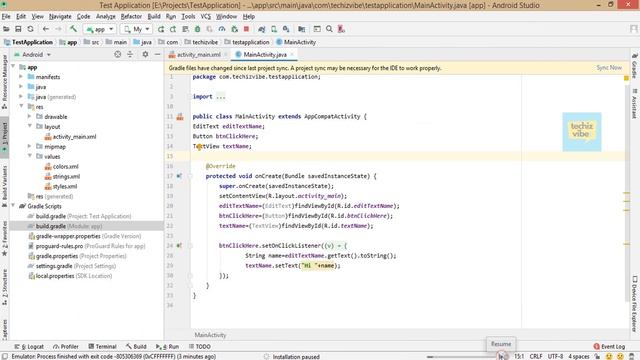Viewport: 640px width, 360px height.
Task: Click the tool windows toggle icon at bottom-left corner
Action: click(4, 356)
